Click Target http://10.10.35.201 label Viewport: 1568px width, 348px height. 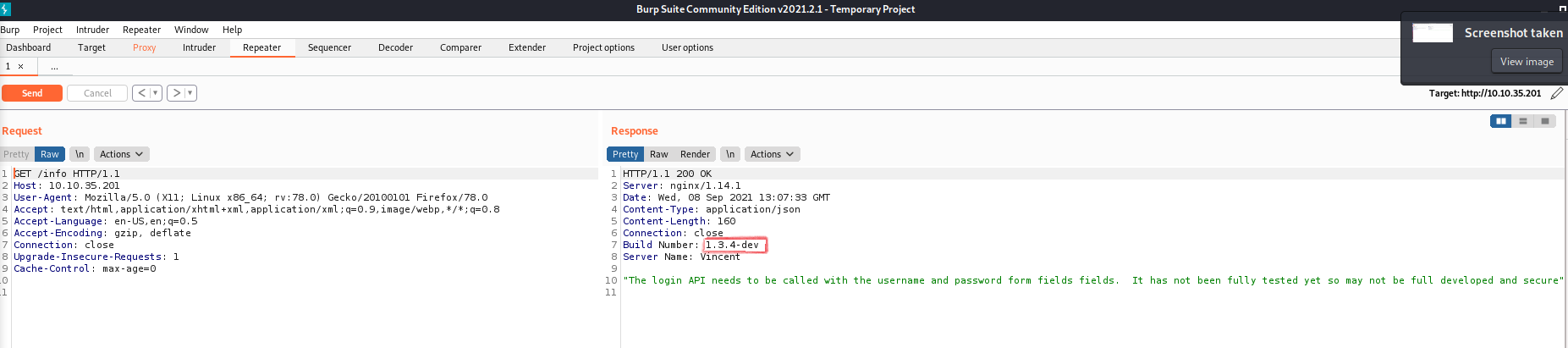(x=1485, y=93)
